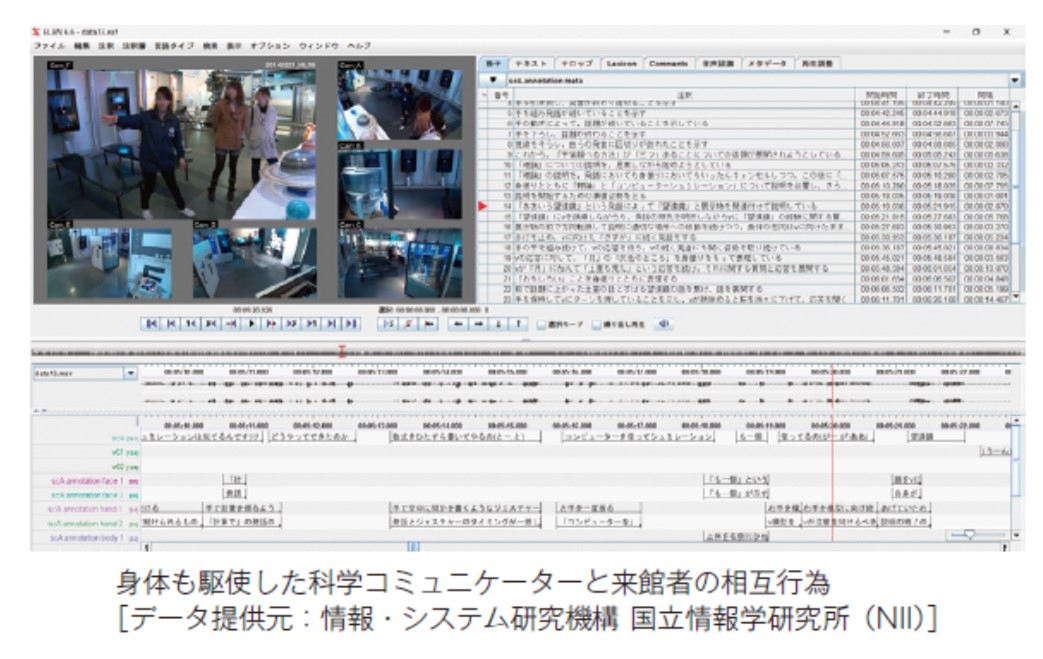Switch to the Comments tab
Viewport: 1043px width, 659px height.
click(667, 63)
